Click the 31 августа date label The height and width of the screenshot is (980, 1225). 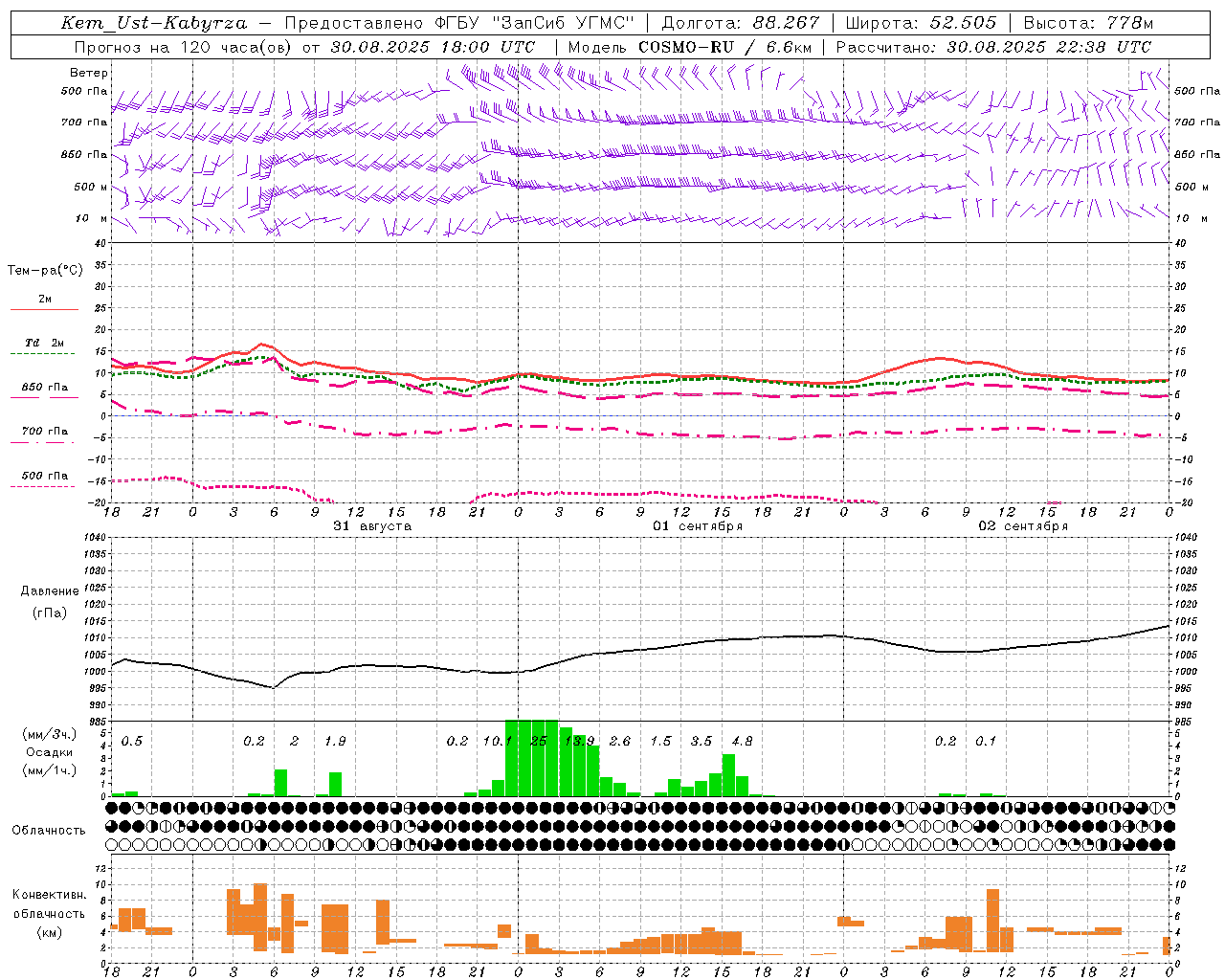pos(372,526)
